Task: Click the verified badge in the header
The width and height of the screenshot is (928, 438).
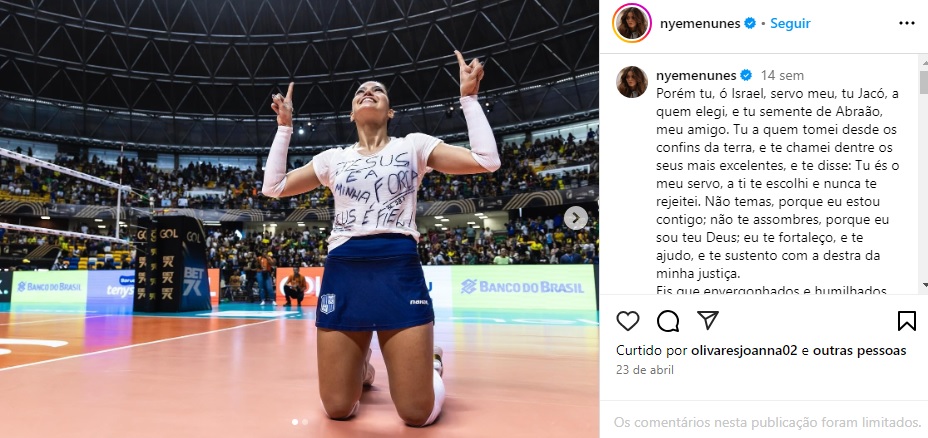Action: pyautogui.click(x=750, y=24)
